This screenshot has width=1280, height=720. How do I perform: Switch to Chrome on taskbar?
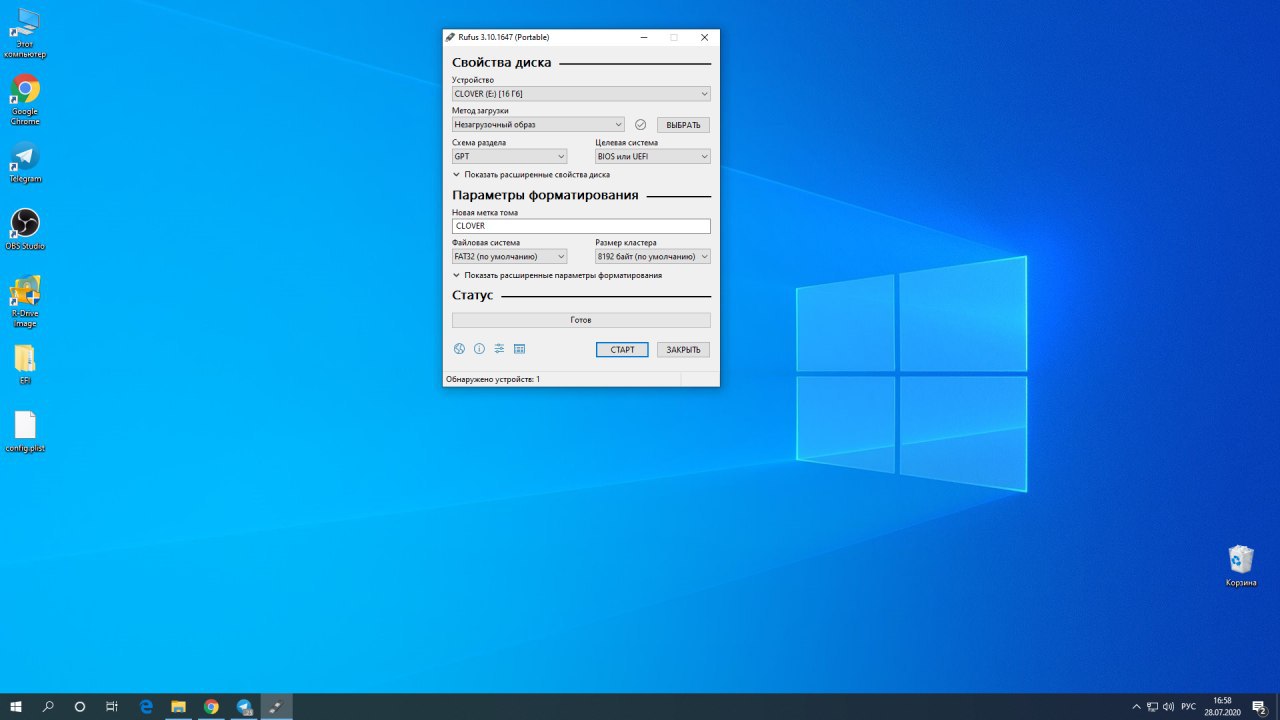point(211,706)
